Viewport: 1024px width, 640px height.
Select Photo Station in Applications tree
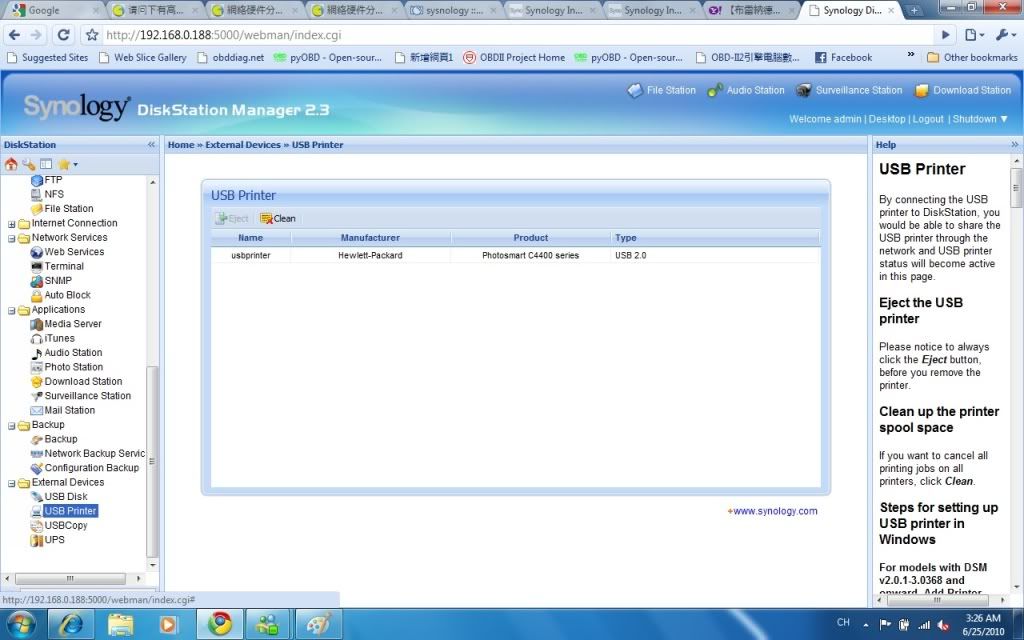pos(73,367)
